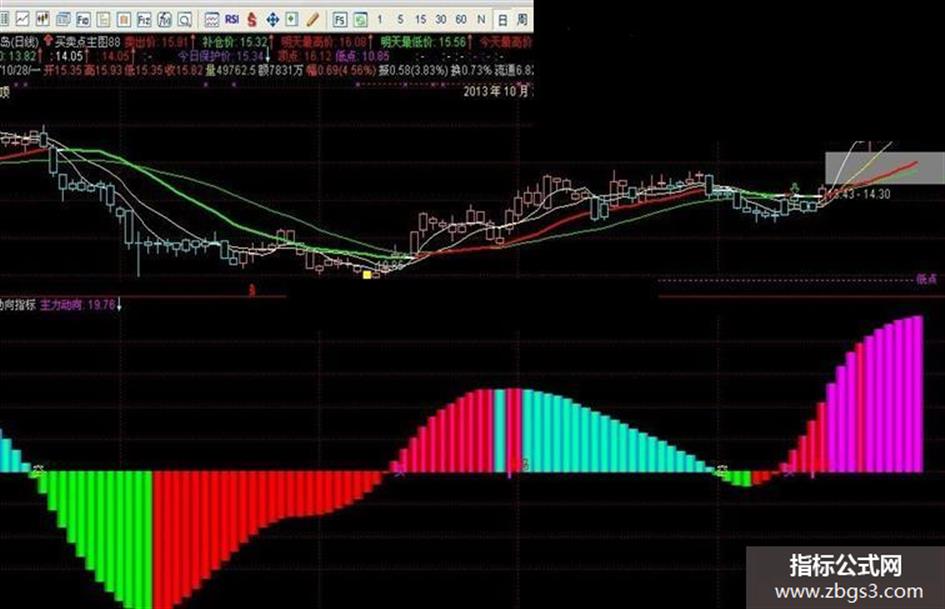Click the 明天最低价 15.56 value

click(x=424, y=42)
